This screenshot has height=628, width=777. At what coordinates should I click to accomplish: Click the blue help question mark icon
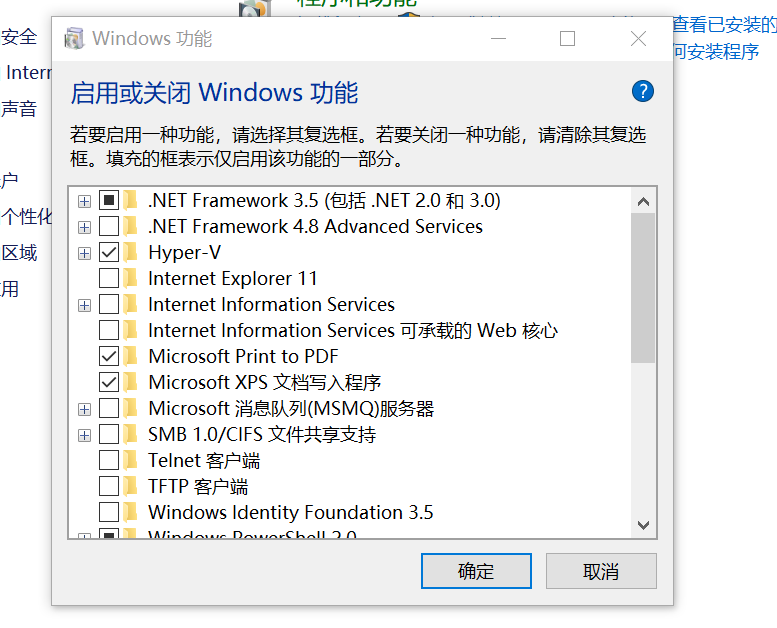[x=643, y=91]
